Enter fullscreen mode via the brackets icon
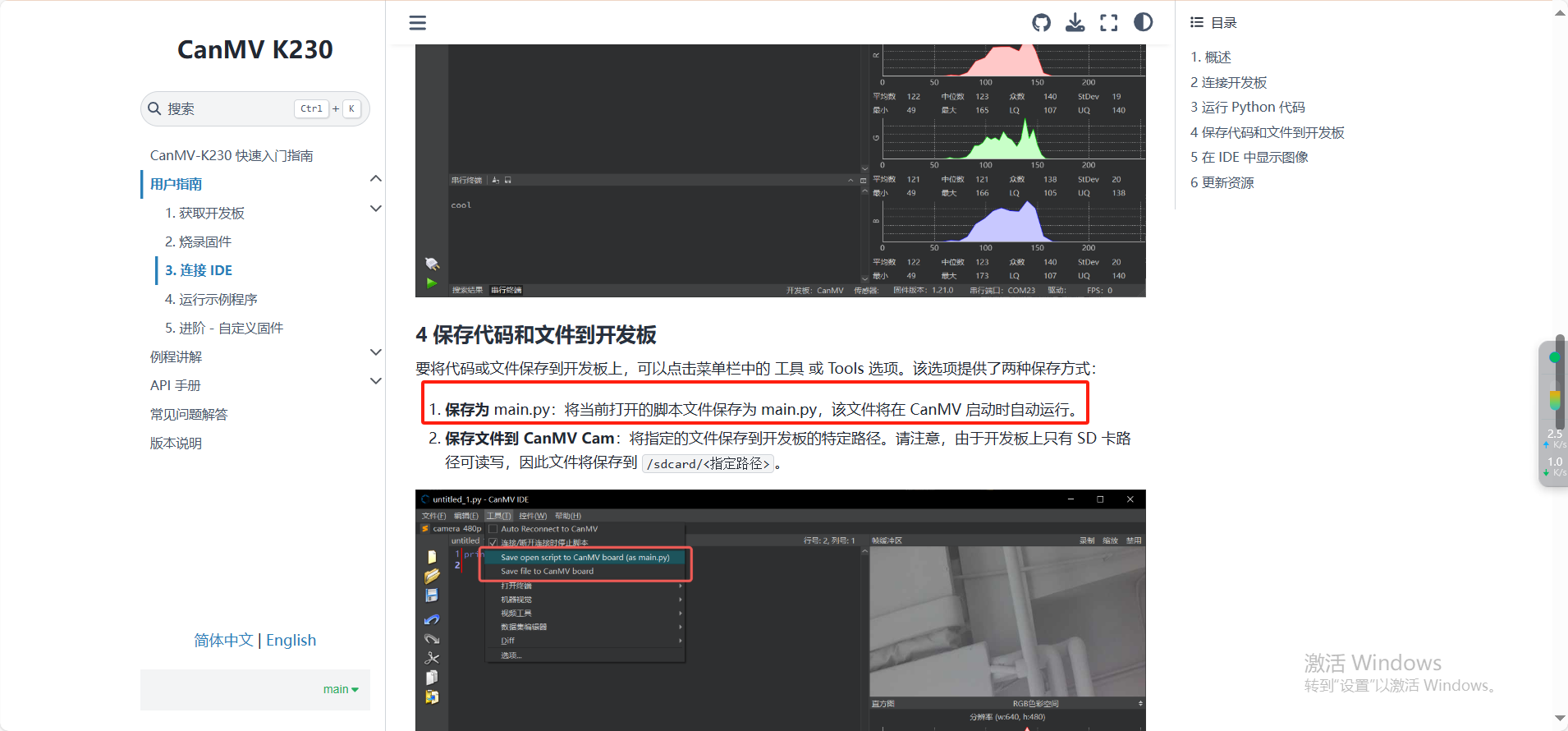Viewport: 1568px width, 731px height. click(1109, 23)
